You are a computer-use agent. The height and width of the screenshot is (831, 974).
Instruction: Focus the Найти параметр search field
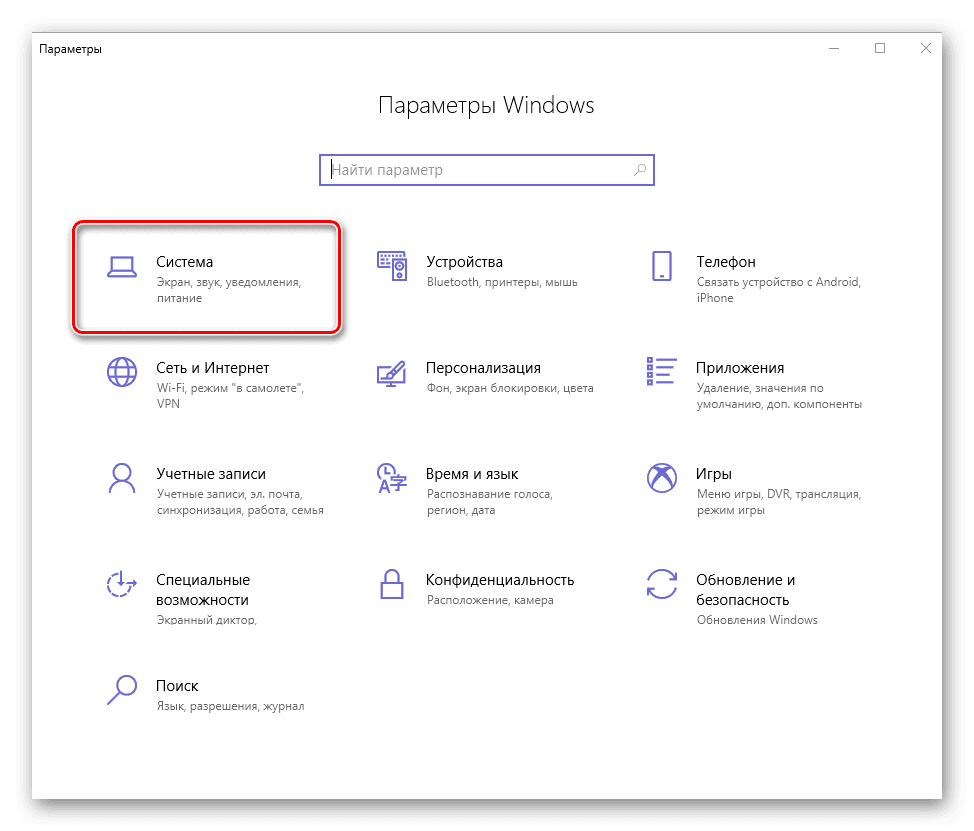486,170
